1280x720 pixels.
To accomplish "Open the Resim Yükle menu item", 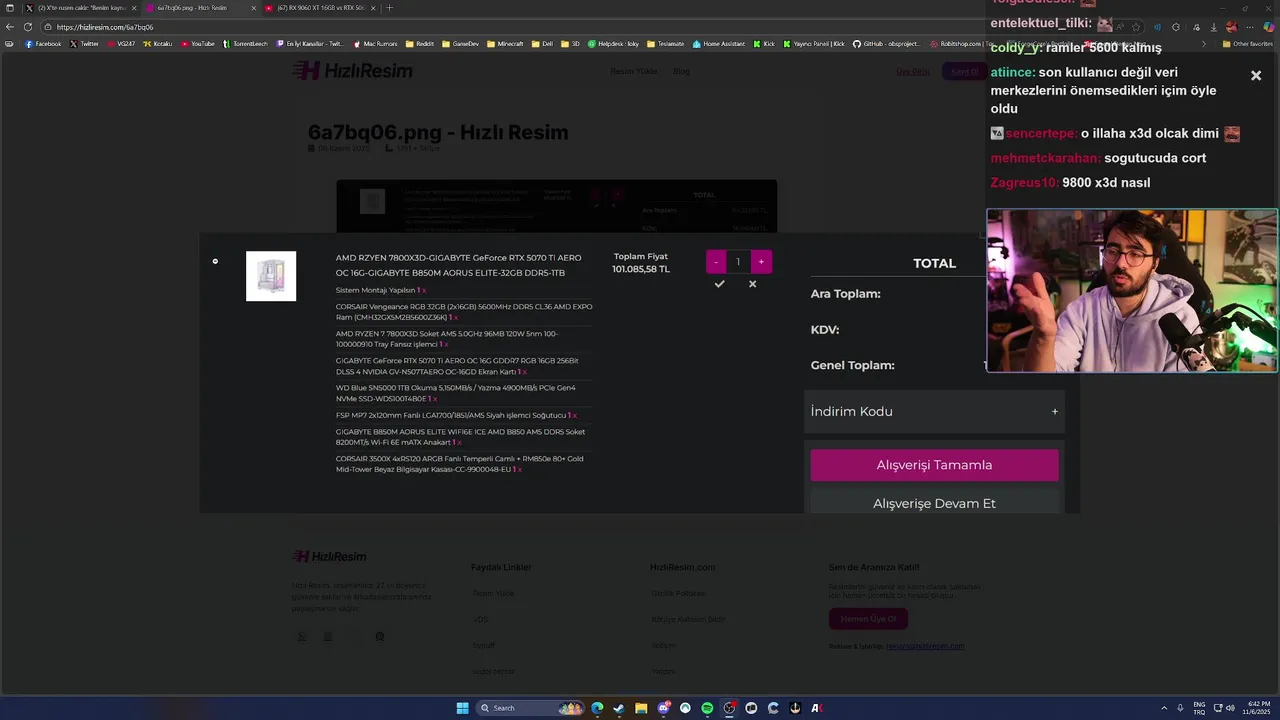I will [634, 72].
